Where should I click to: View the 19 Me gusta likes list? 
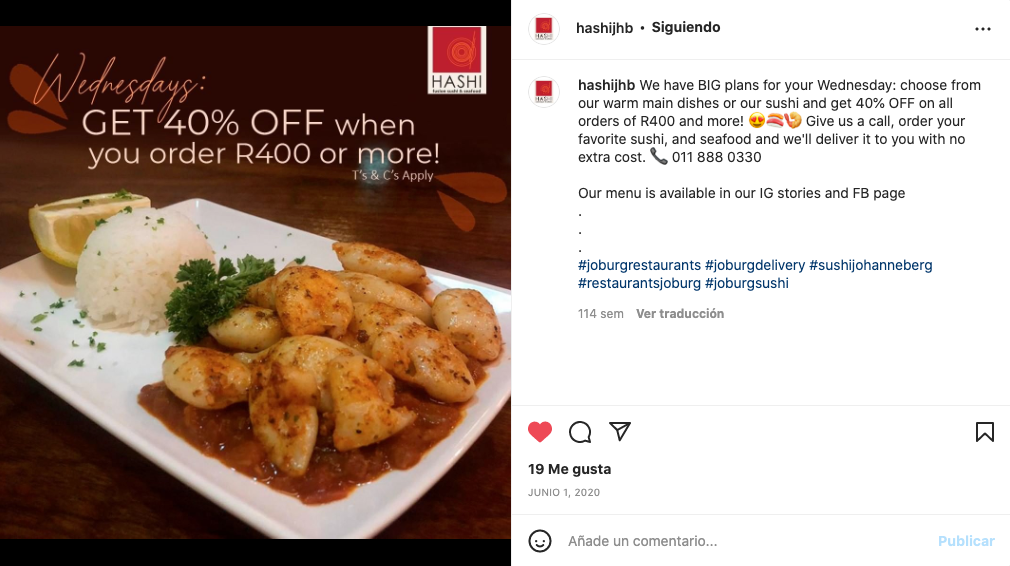point(569,469)
